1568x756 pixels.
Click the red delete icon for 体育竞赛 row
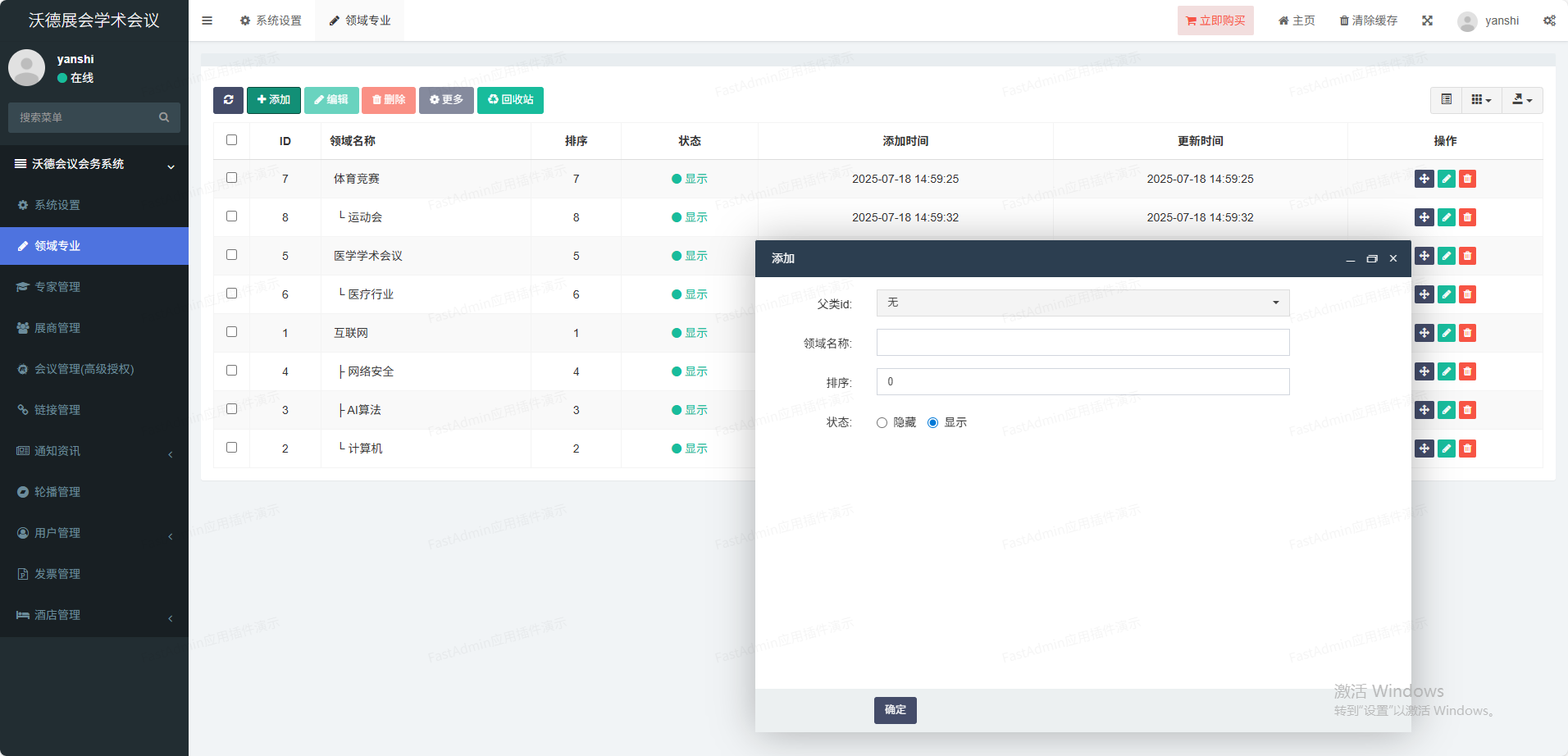[1467, 179]
